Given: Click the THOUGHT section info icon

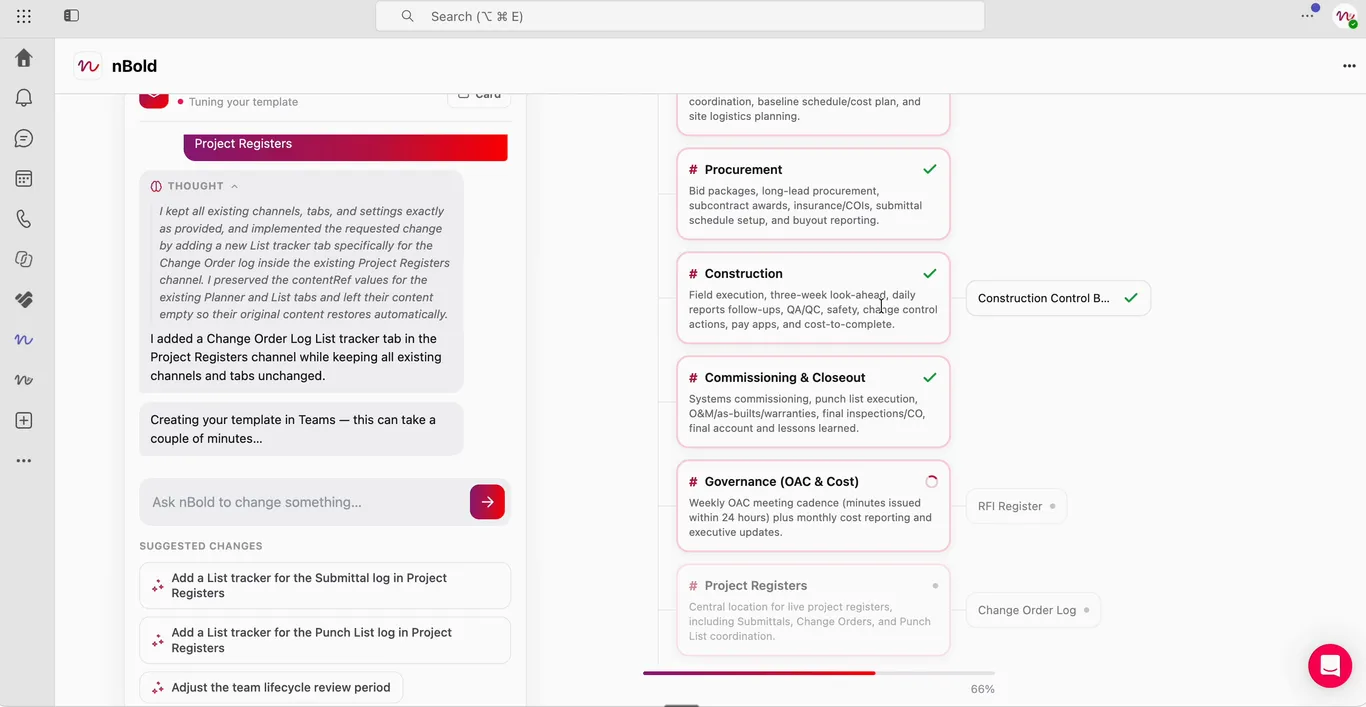Looking at the screenshot, I should [x=156, y=186].
